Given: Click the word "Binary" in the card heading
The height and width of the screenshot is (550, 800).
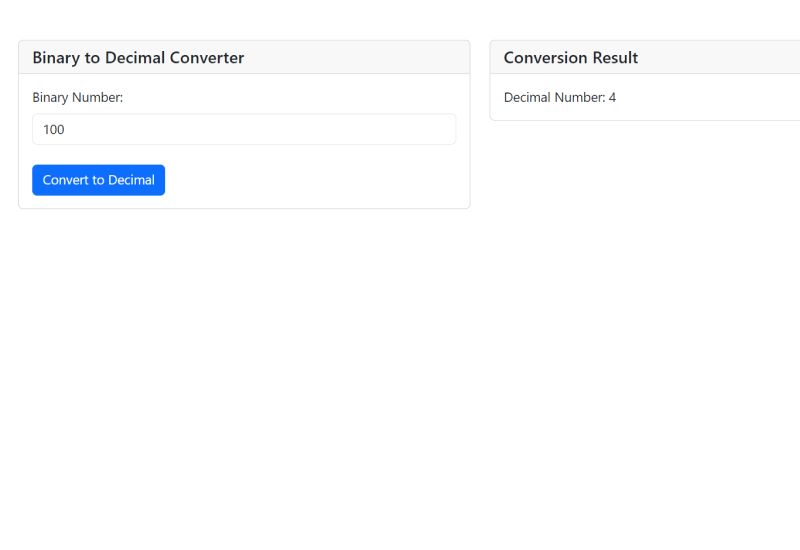Looking at the screenshot, I should click(56, 58).
